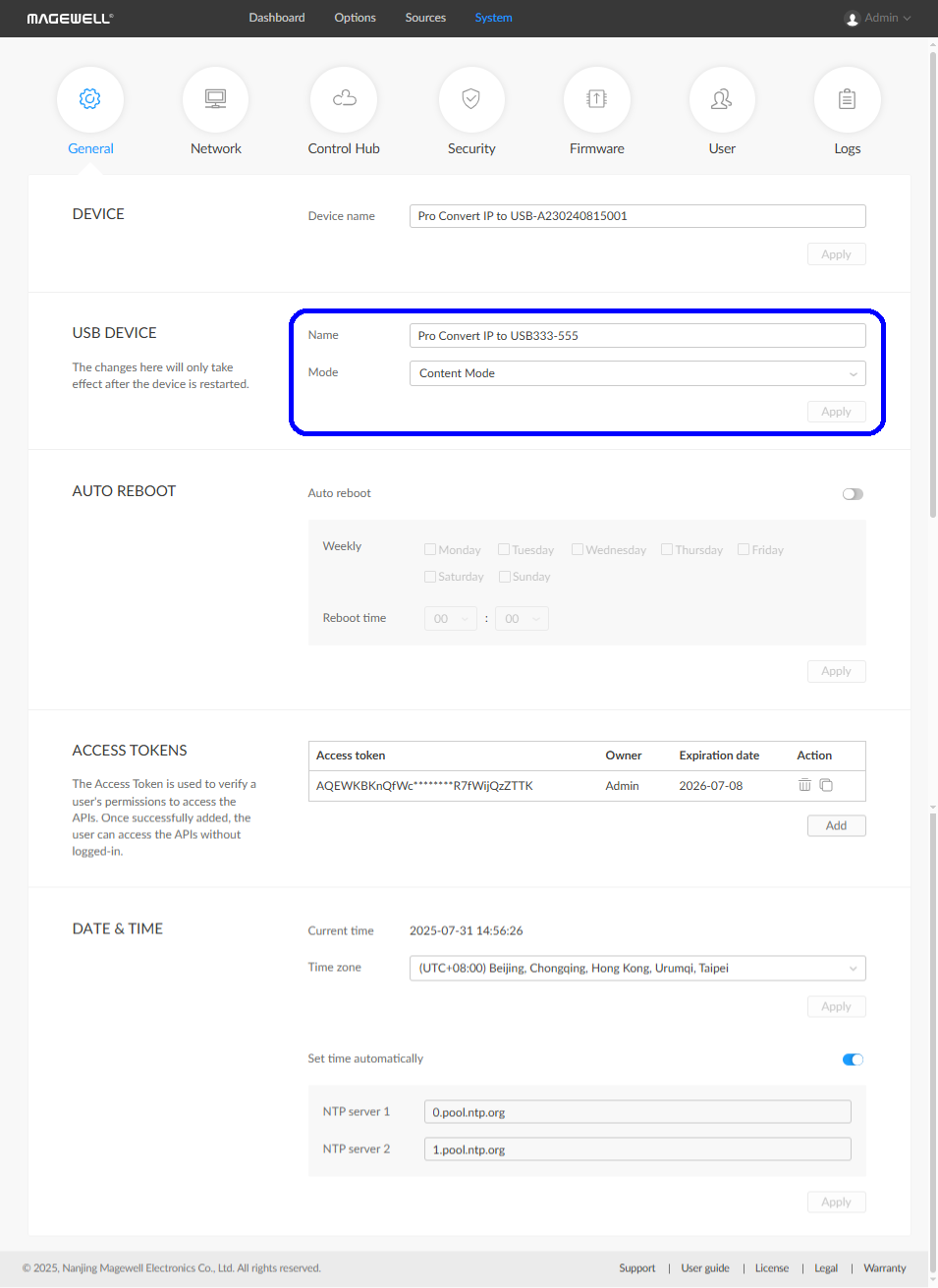Open the Warranty link
This screenshot has width=938, height=1288.
click(x=885, y=1268)
